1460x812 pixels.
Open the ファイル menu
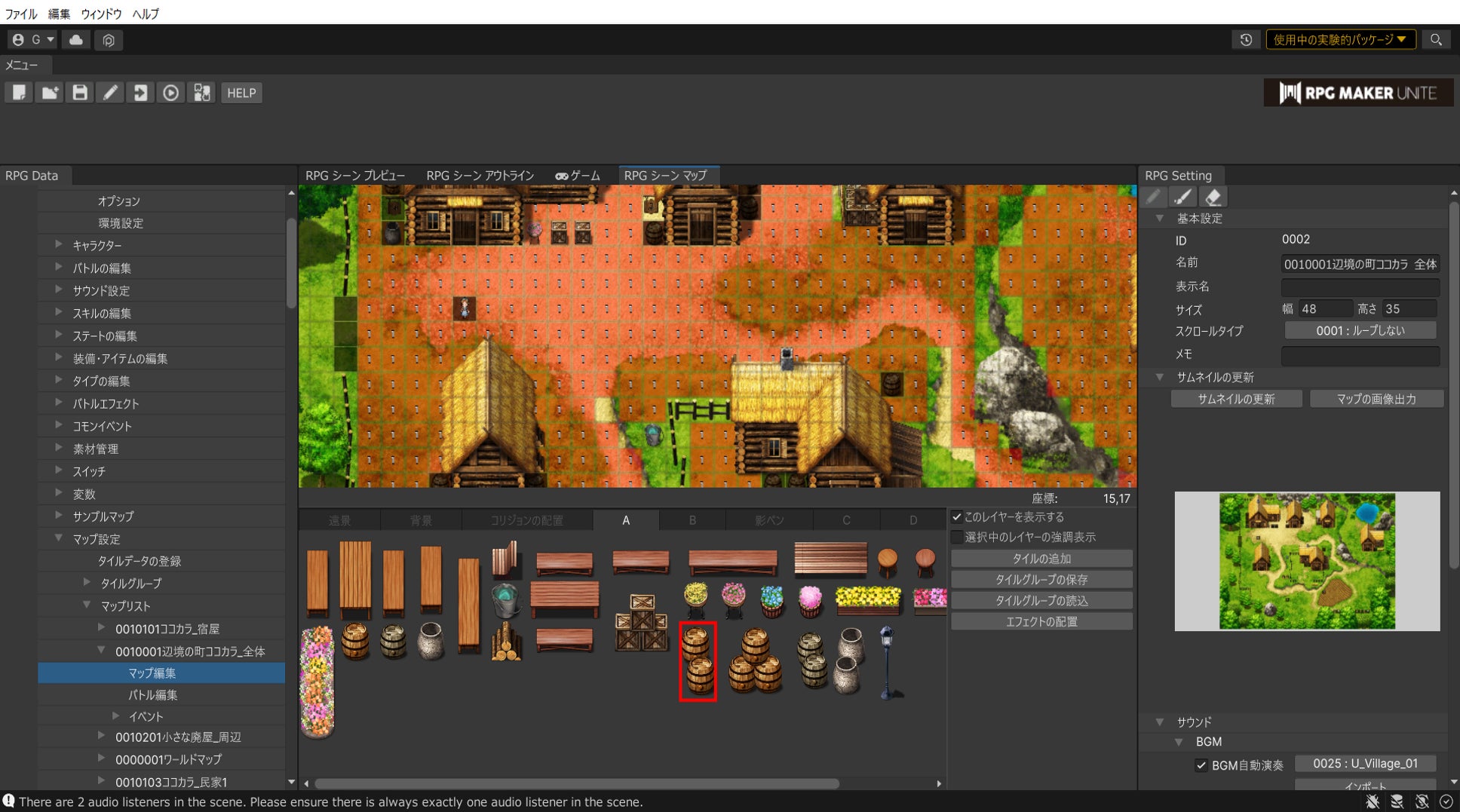click(x=21, y=14)
